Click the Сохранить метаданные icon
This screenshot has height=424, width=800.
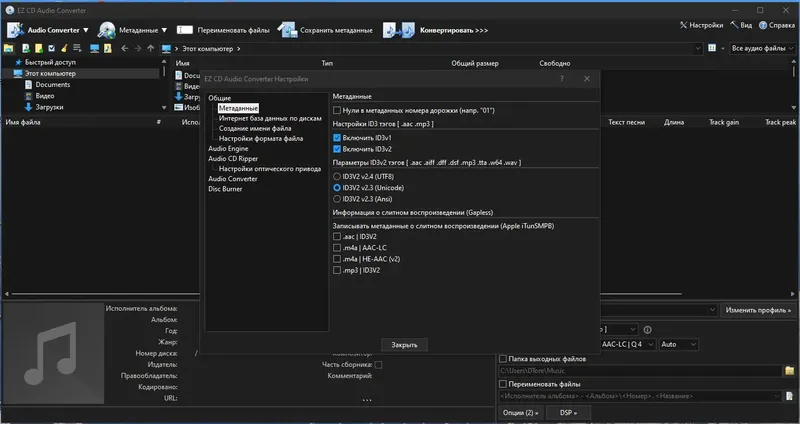(x=287, y=30)
